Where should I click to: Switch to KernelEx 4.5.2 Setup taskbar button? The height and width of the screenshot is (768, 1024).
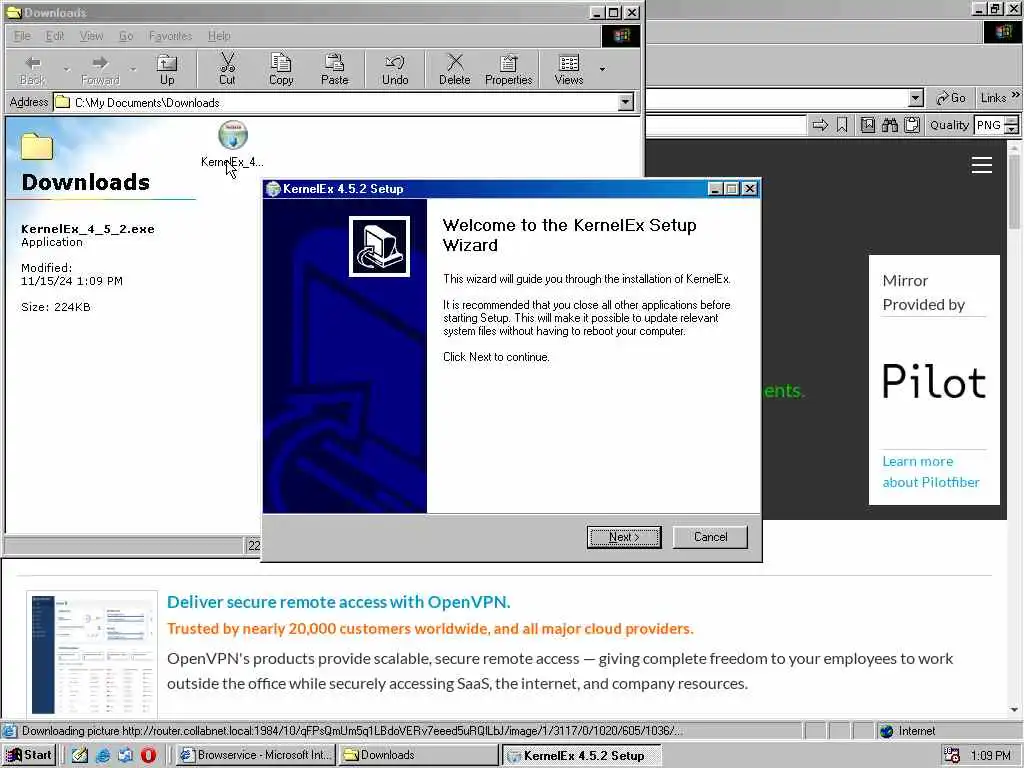(x=582, y=756)
